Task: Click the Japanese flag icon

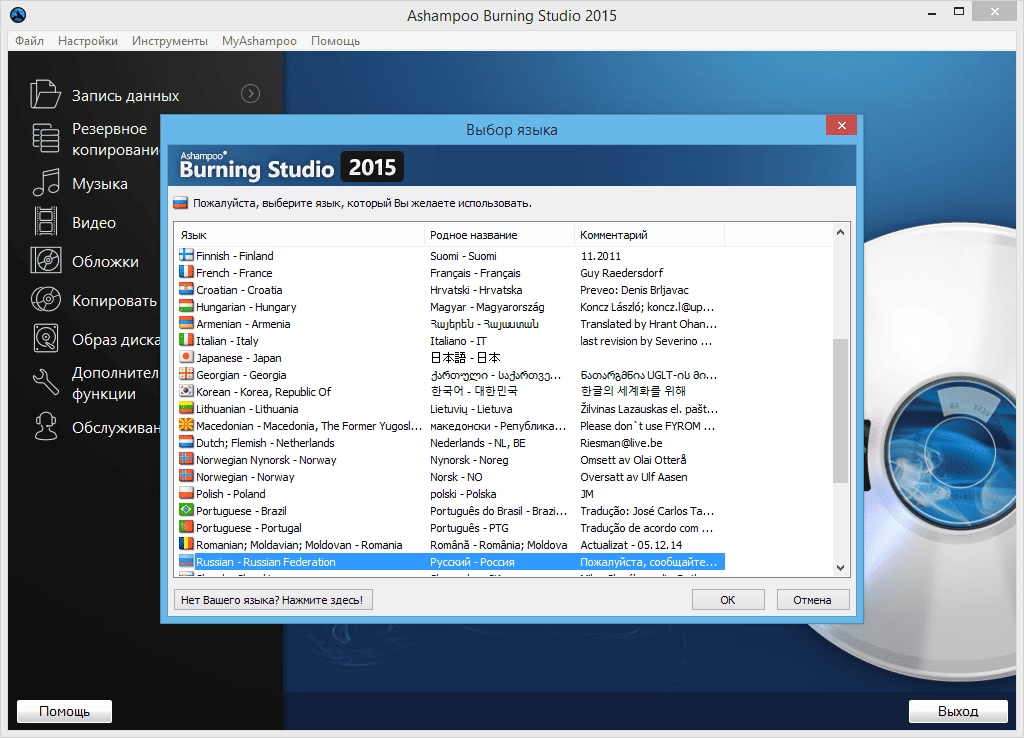Action: pyautogui.click(x=187, y=357)
